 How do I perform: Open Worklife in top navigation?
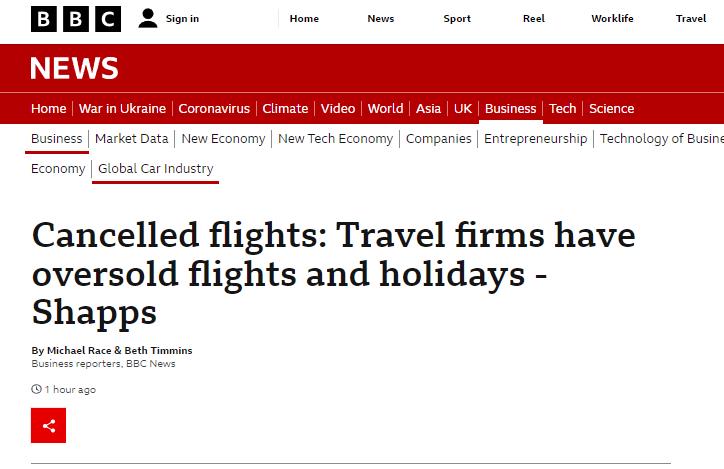[612, 19]
